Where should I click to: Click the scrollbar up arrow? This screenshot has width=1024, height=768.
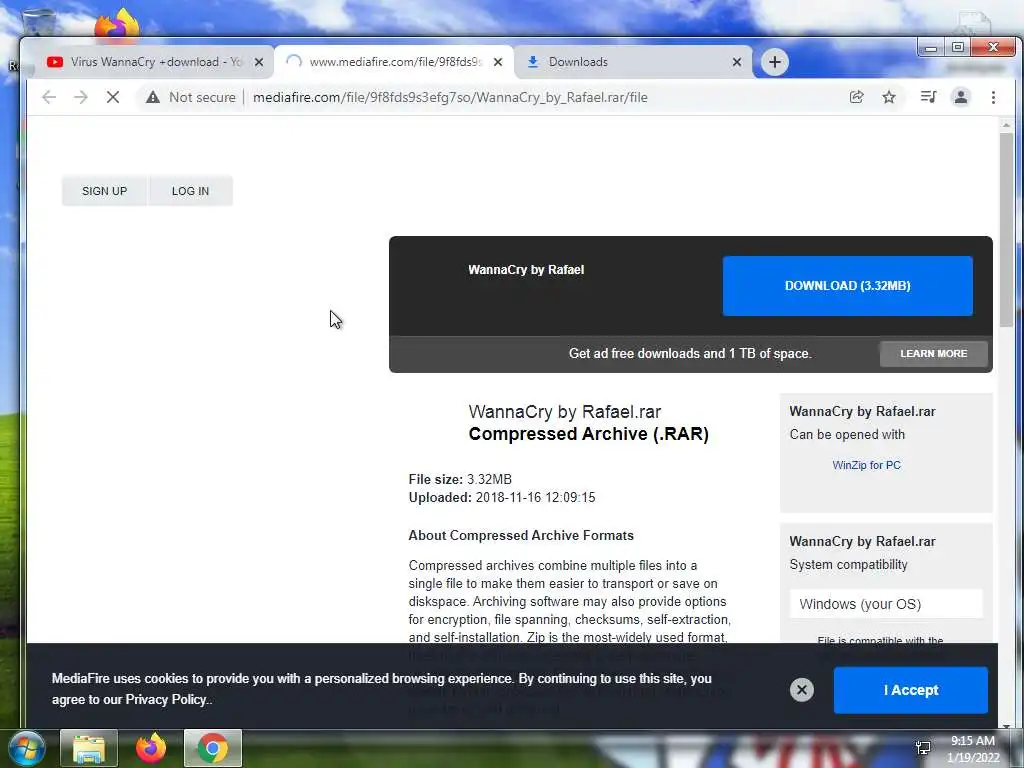(x=1006, y=124)
